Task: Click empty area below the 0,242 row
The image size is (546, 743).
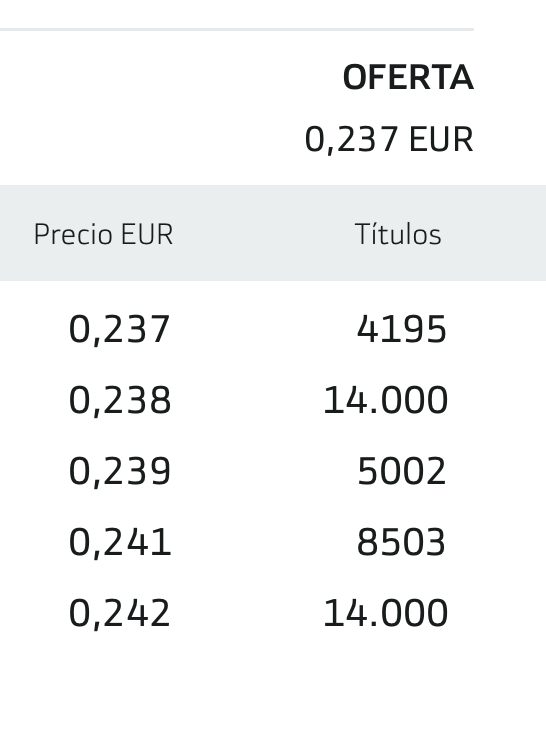Action: point(273,687)
